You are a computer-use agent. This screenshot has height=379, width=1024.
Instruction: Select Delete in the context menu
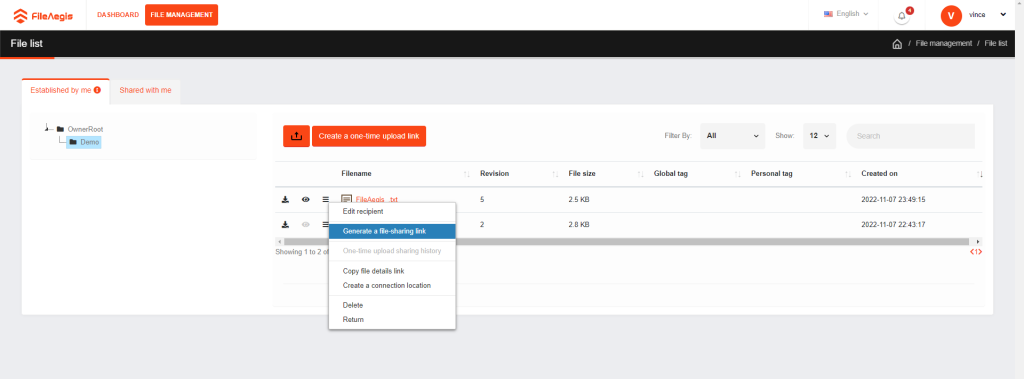(353, 305)
